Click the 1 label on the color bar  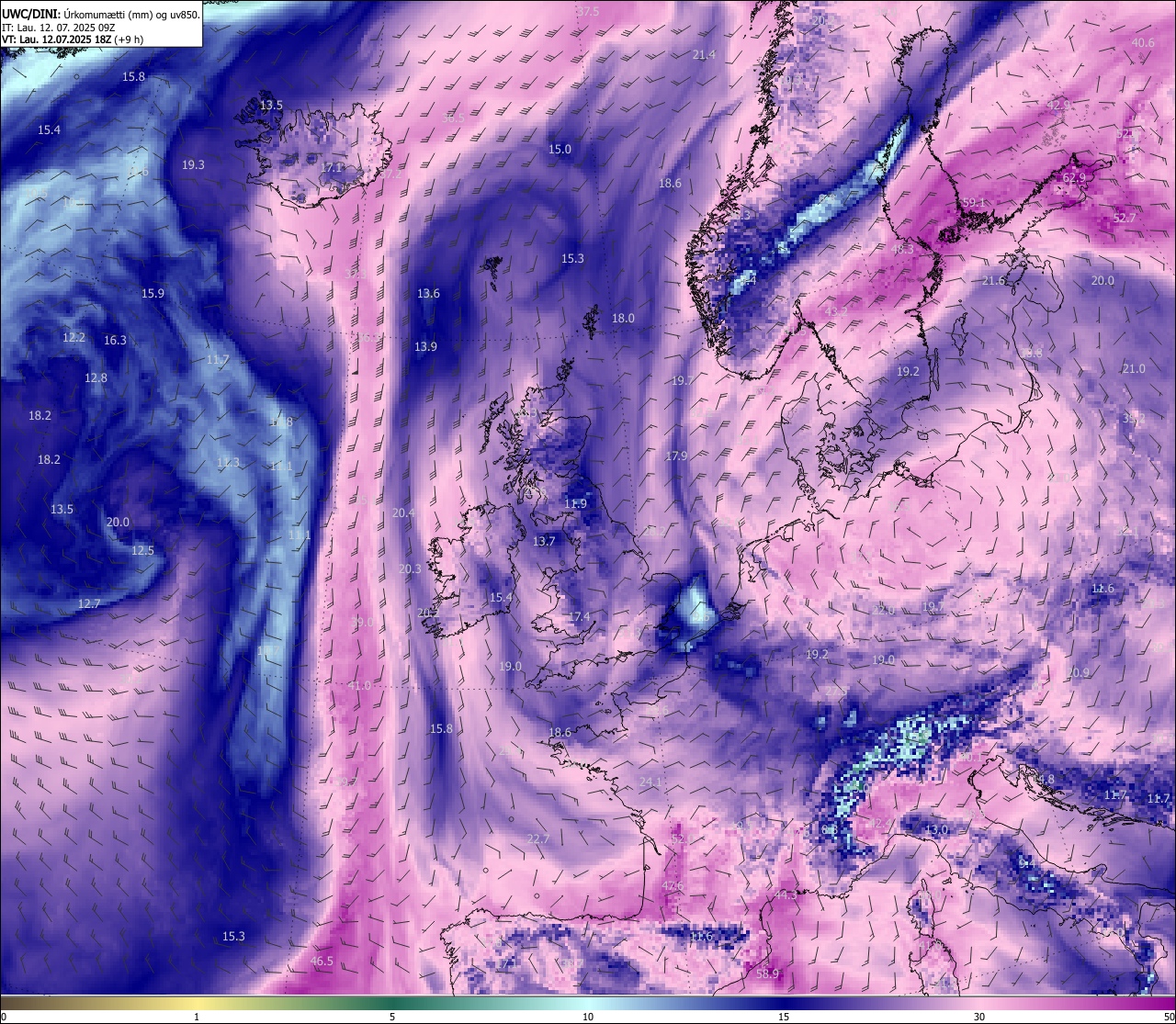pyautogui.click(x=197, y=1017)
